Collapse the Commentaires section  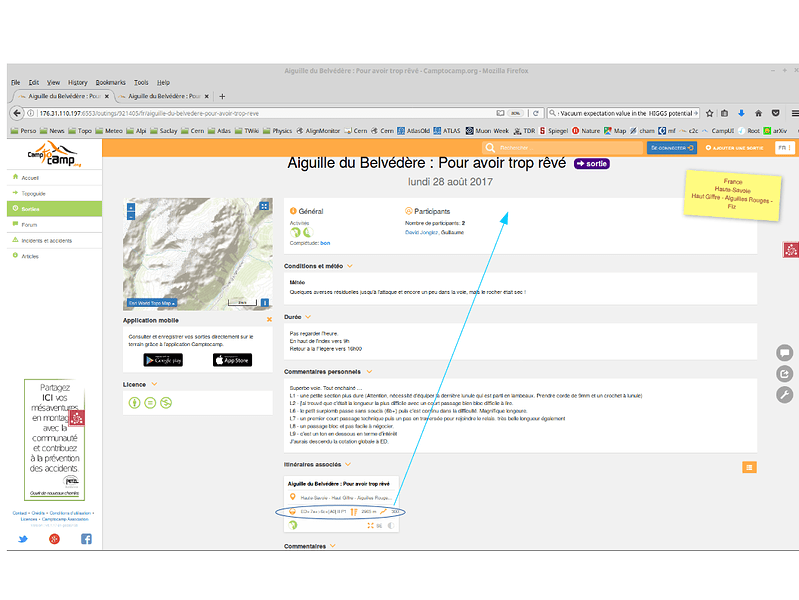pos(333,546)
